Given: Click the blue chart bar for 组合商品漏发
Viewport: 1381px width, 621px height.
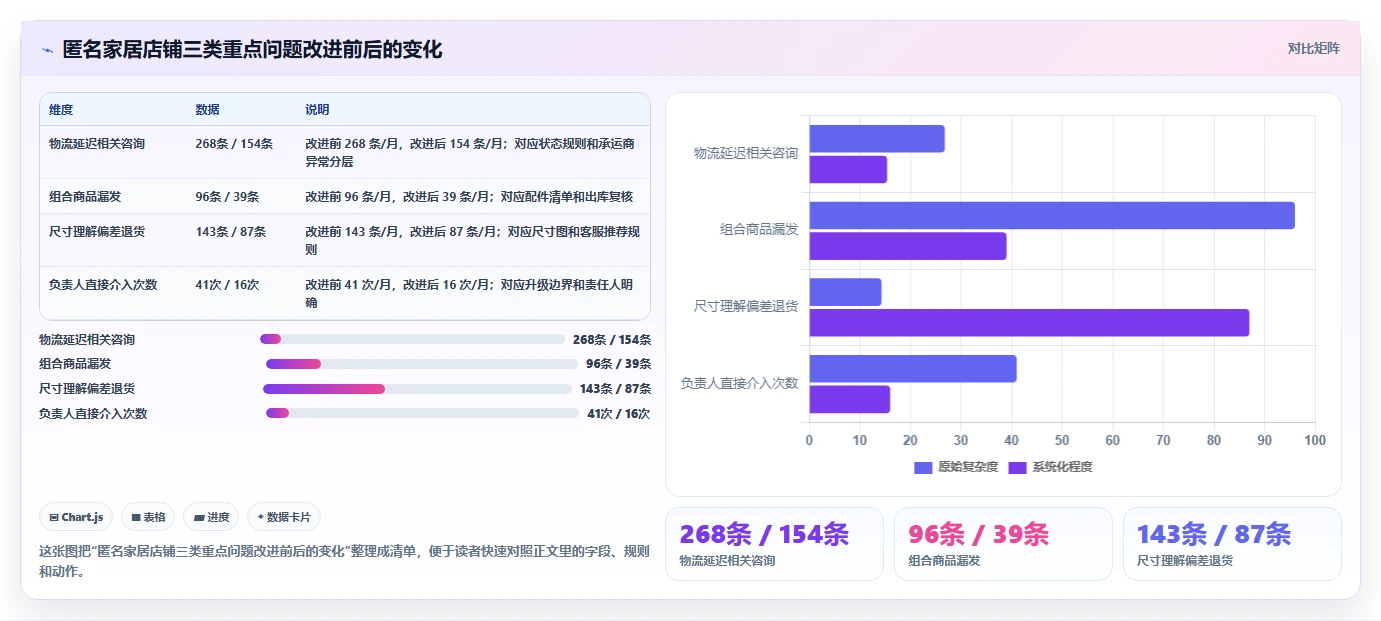Looking at the screenshot, I should 1052,216.
